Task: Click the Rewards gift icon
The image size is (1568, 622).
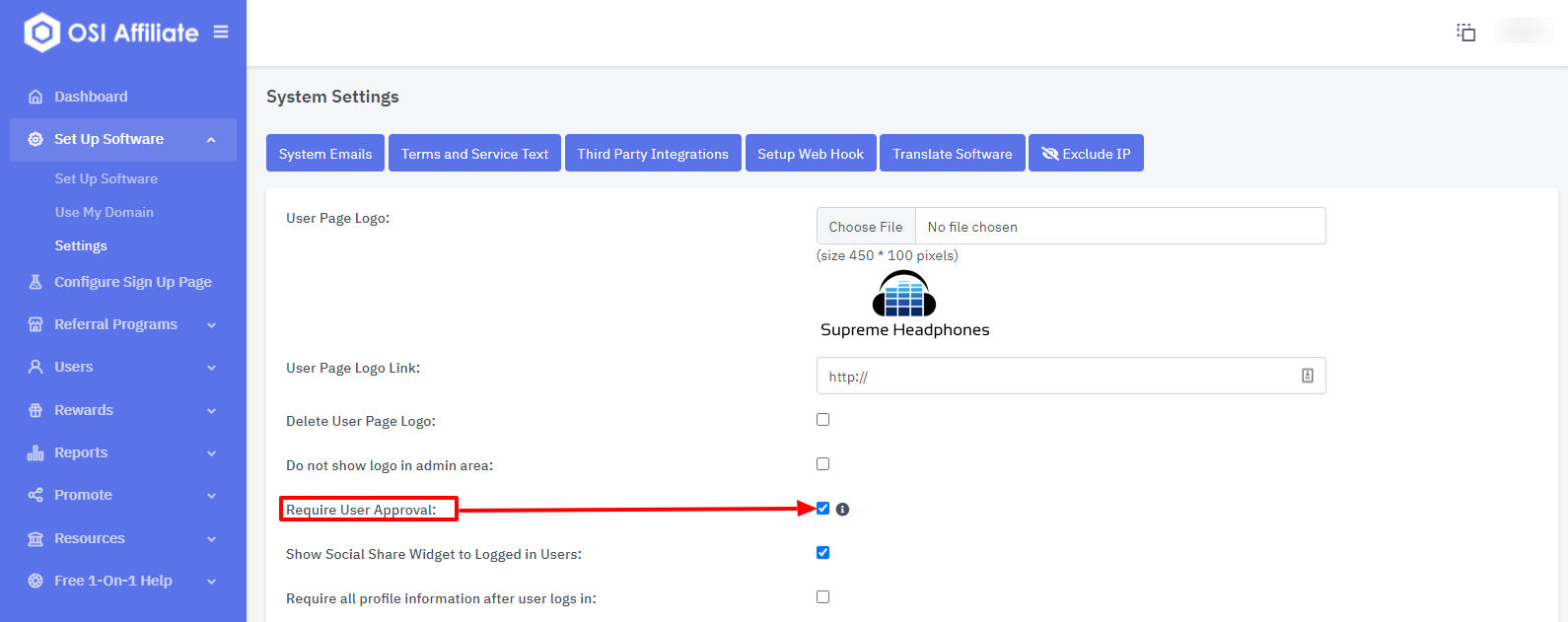Action: [x=36, y=410]
